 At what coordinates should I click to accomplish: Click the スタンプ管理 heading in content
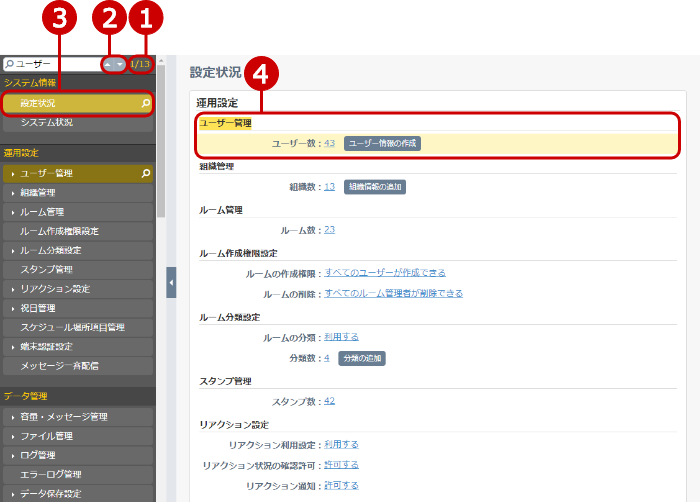pos(225,381)
